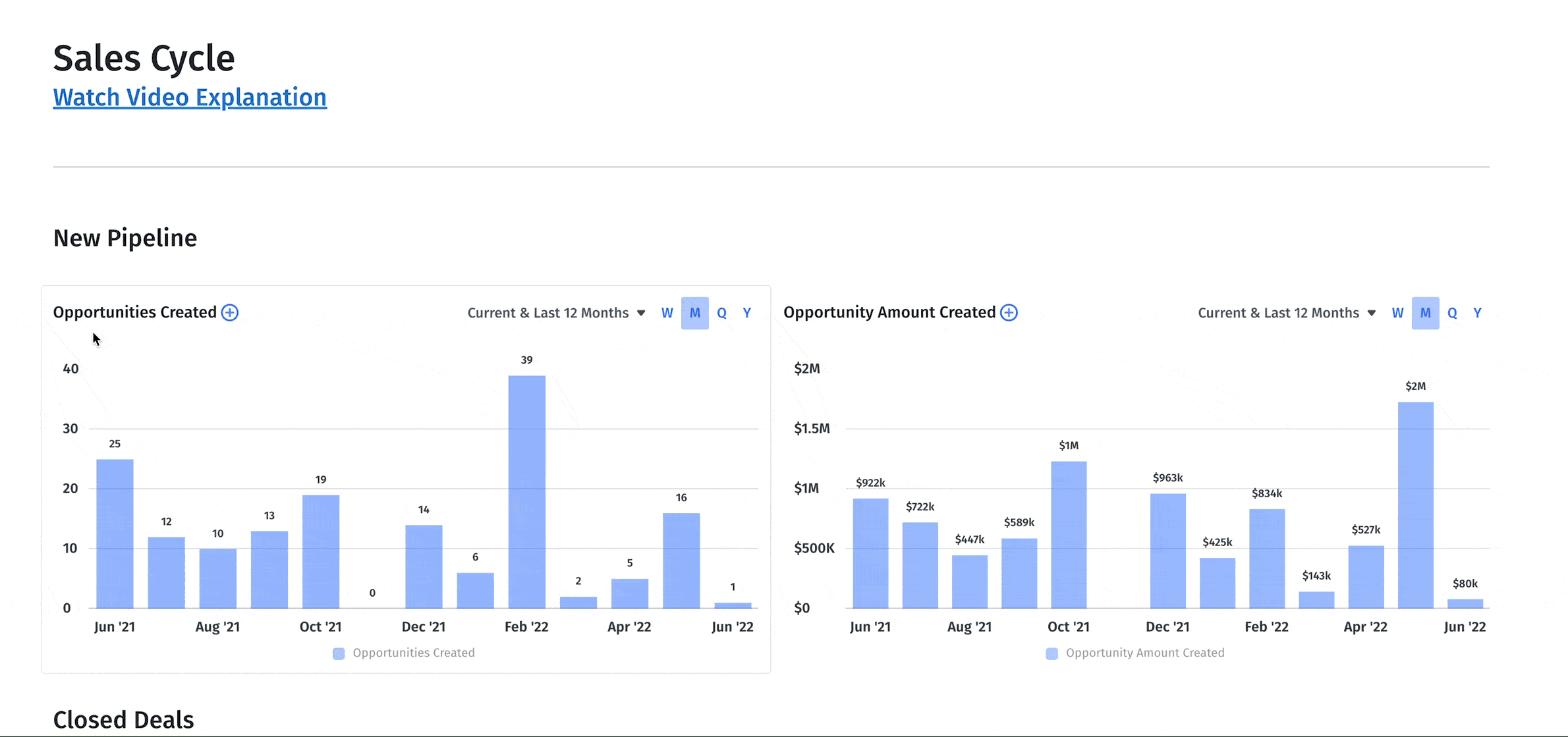Screen dimensions: 1568x737
Task: Select the W weekly view on right chart
Action: (1398, 313)
